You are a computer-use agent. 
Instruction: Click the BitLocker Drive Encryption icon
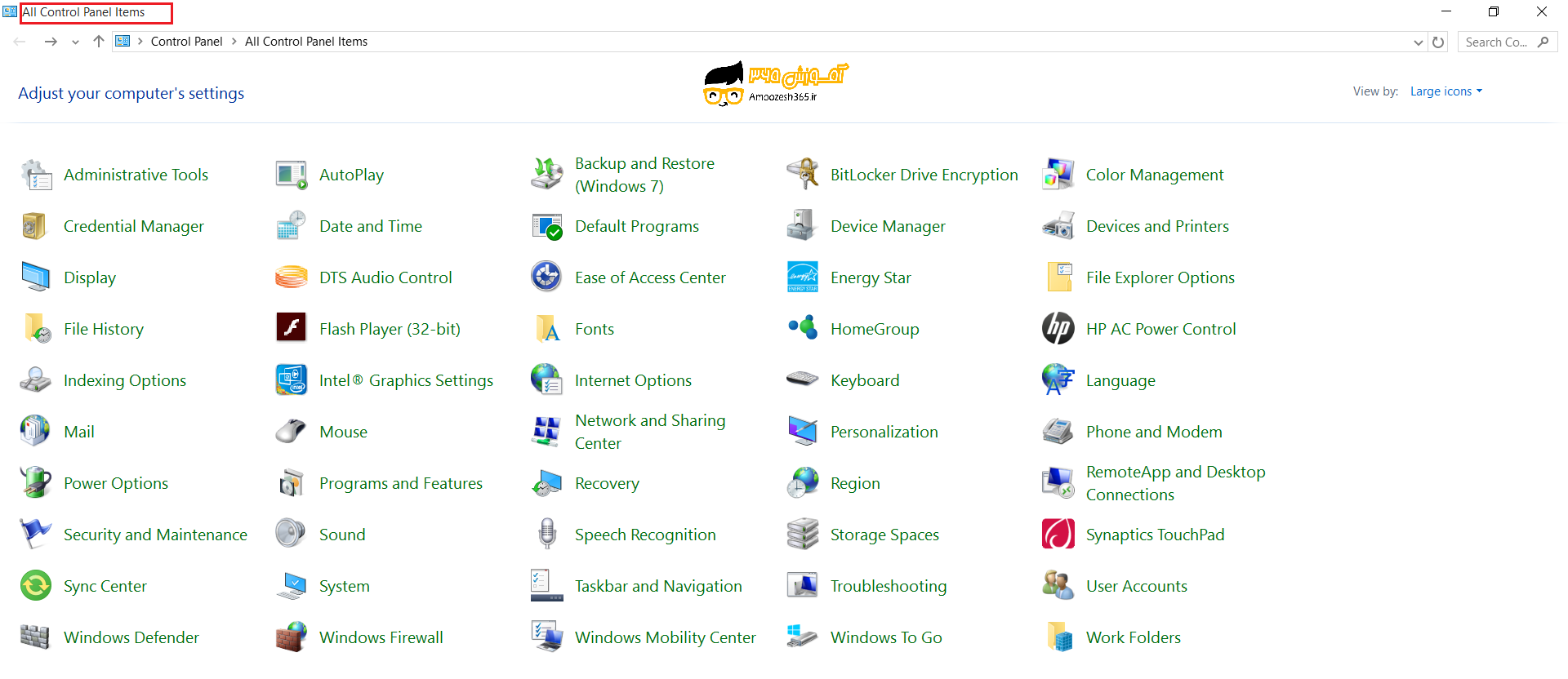click(802, 175)
